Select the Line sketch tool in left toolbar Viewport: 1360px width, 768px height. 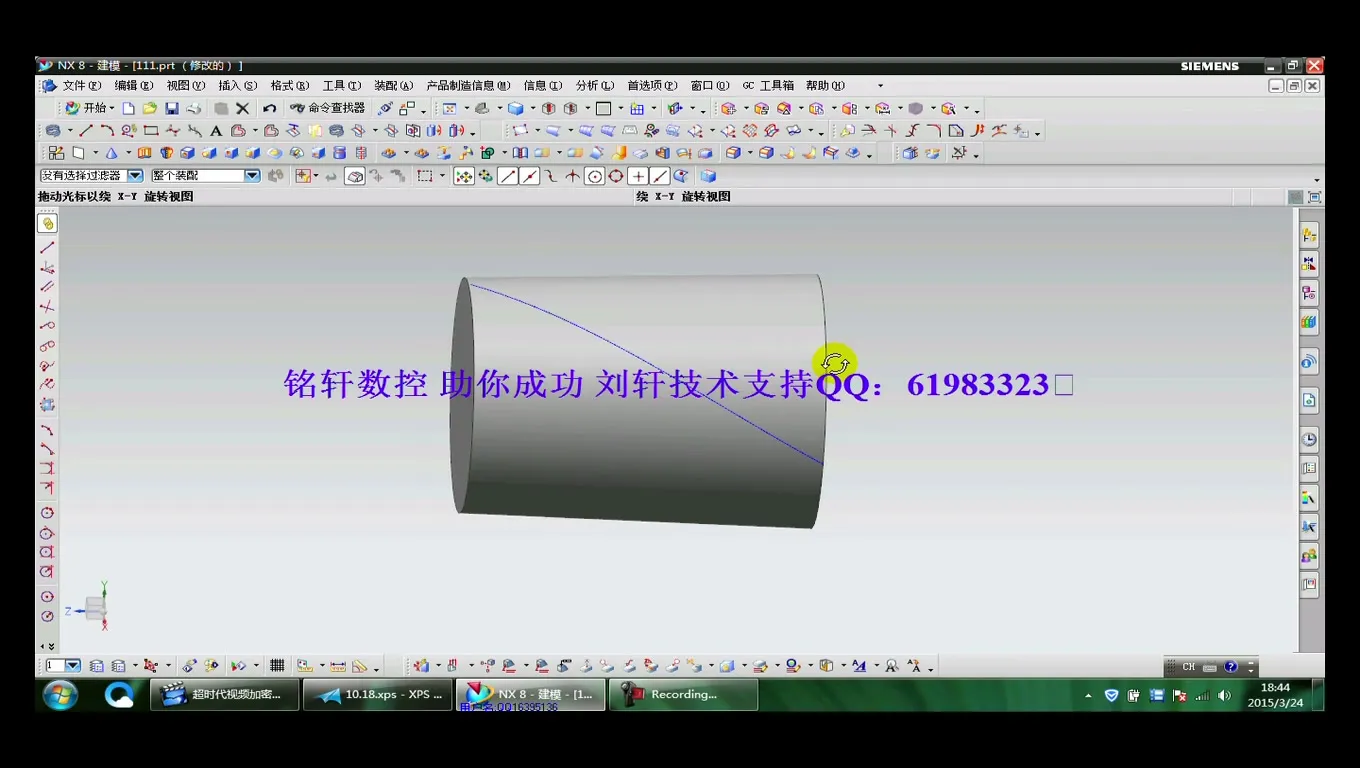(46, 248)
